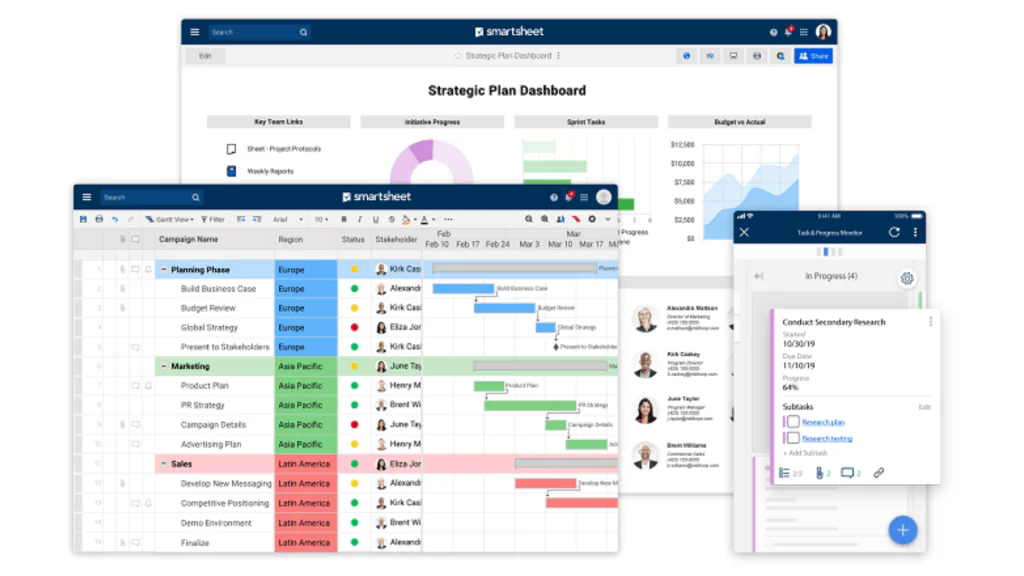The image size is (1024, 576).
Task: Click Help icon in the dashboard window header
Action: tap(773, 32)
